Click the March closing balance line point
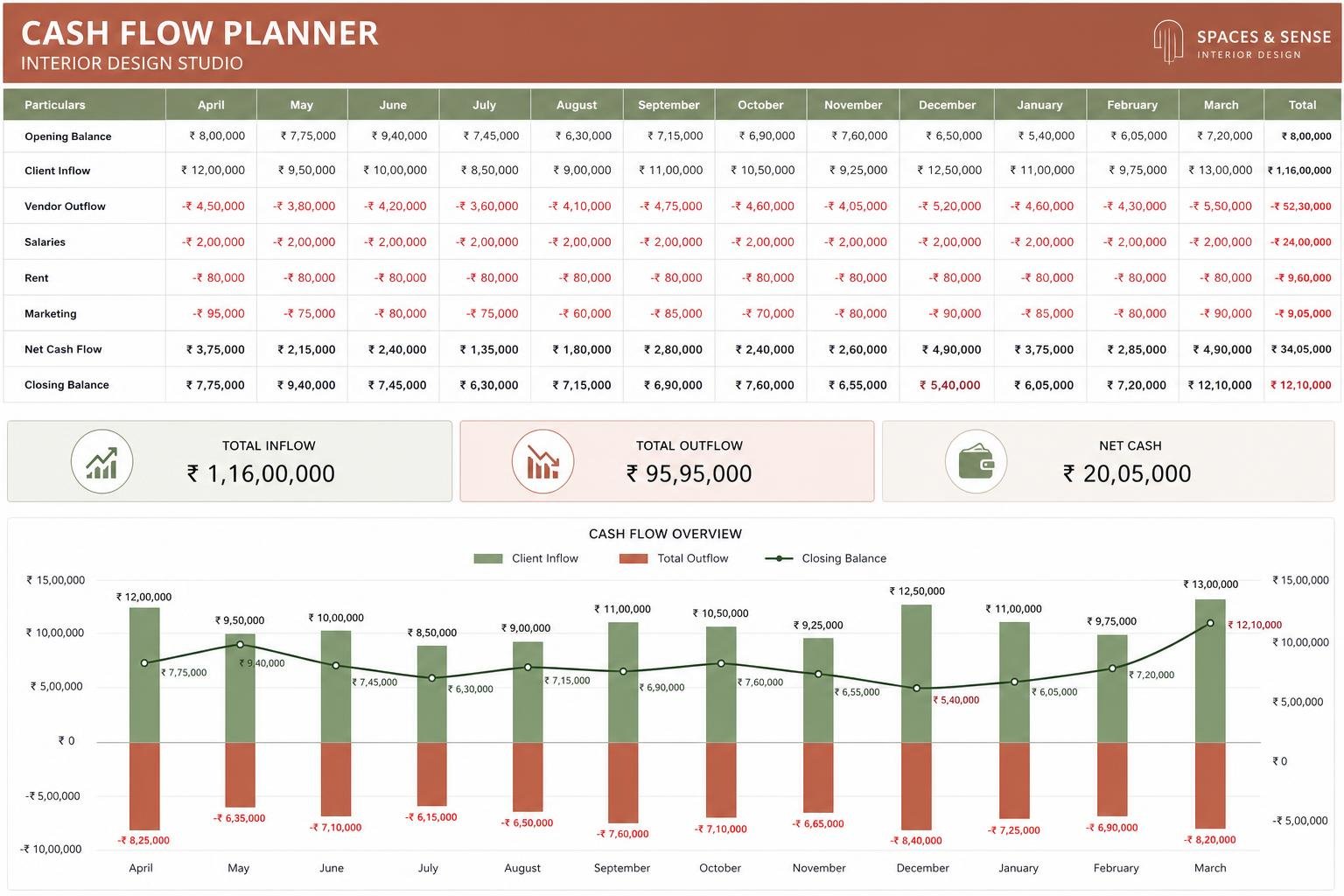Screen dimensions: 1344x896 (x=1210, y=623)
